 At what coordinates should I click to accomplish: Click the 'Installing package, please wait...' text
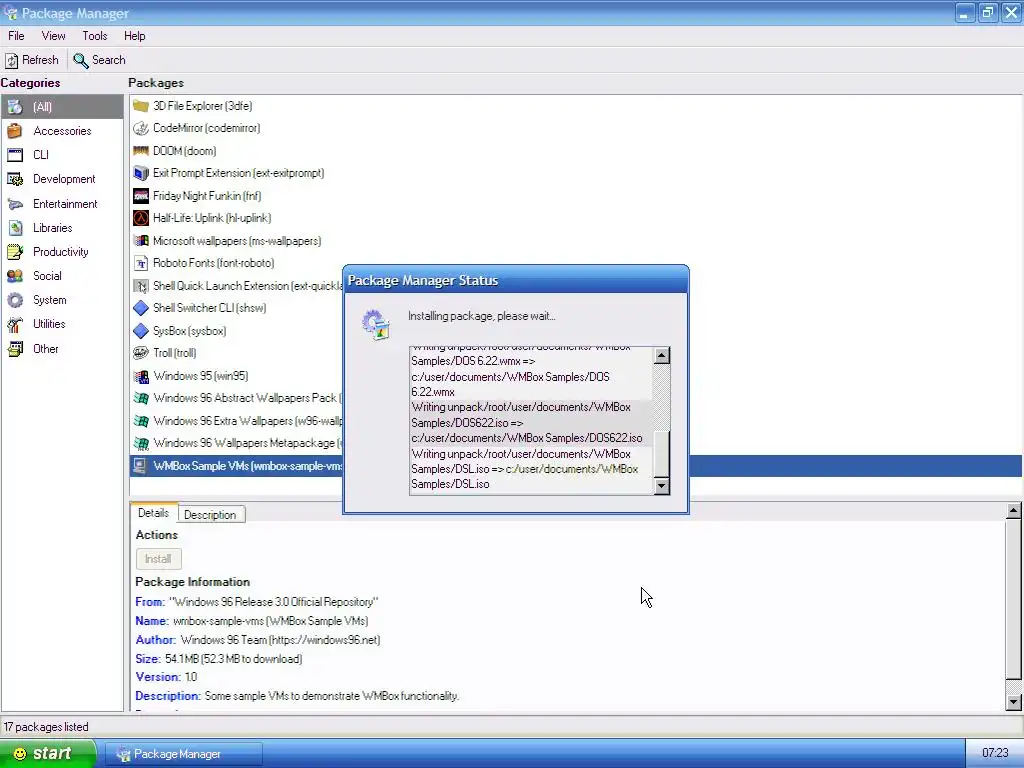click(481, 316)
